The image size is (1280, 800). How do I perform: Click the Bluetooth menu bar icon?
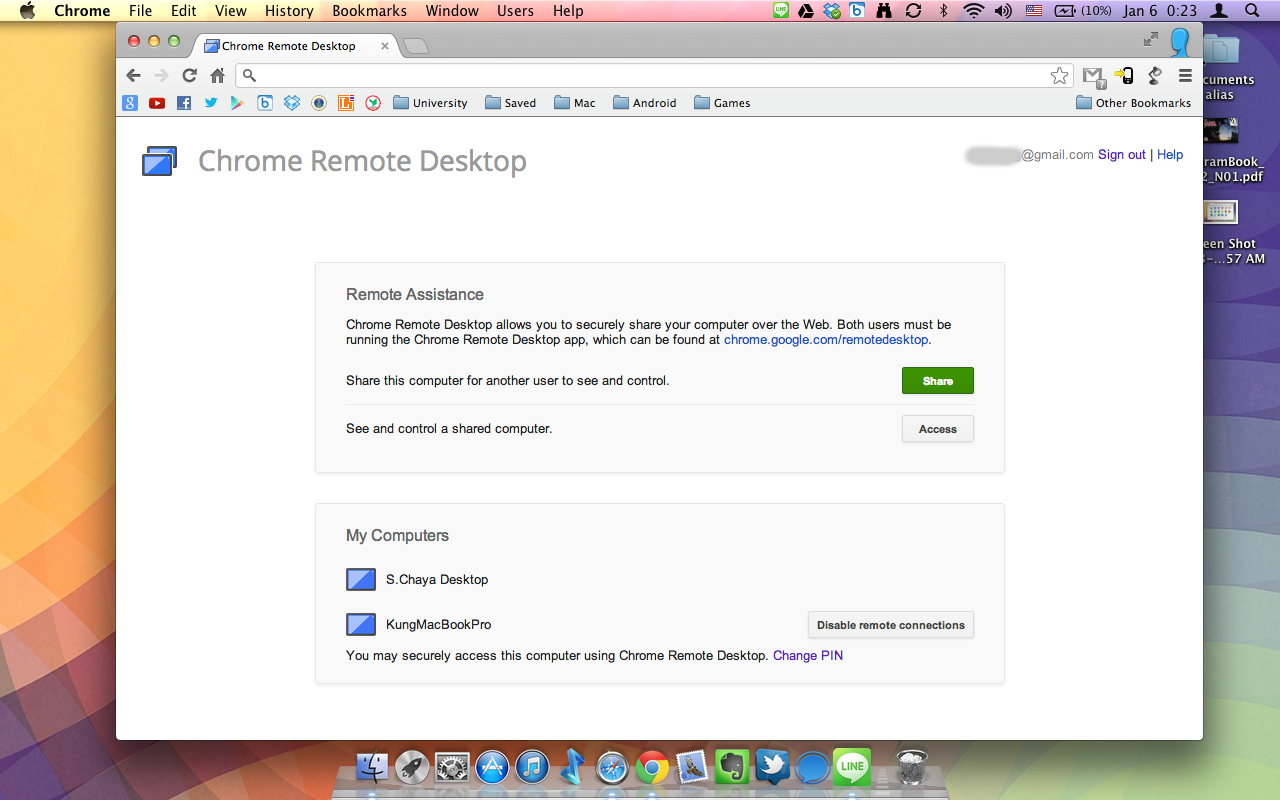943,11
